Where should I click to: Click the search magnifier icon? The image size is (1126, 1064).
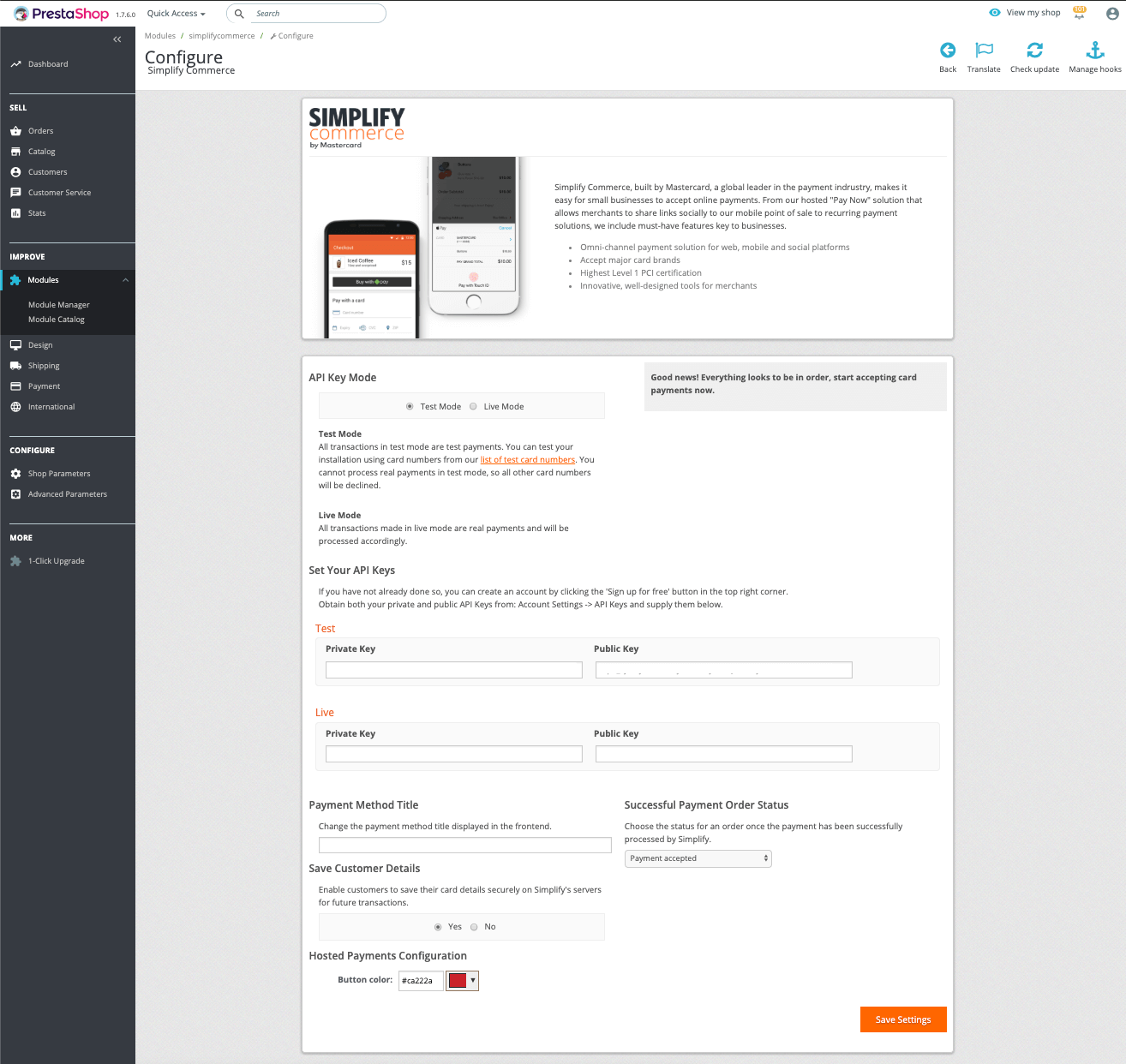[239, 14]
